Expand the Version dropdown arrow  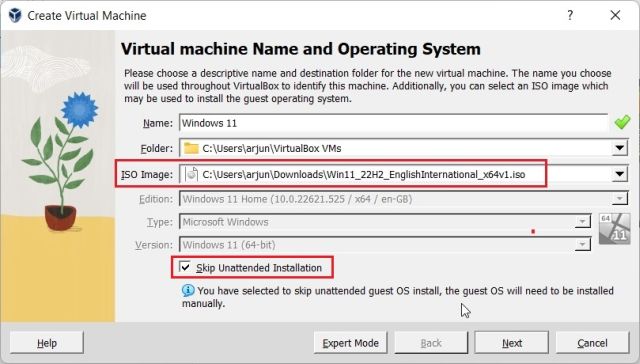(582, 245)
